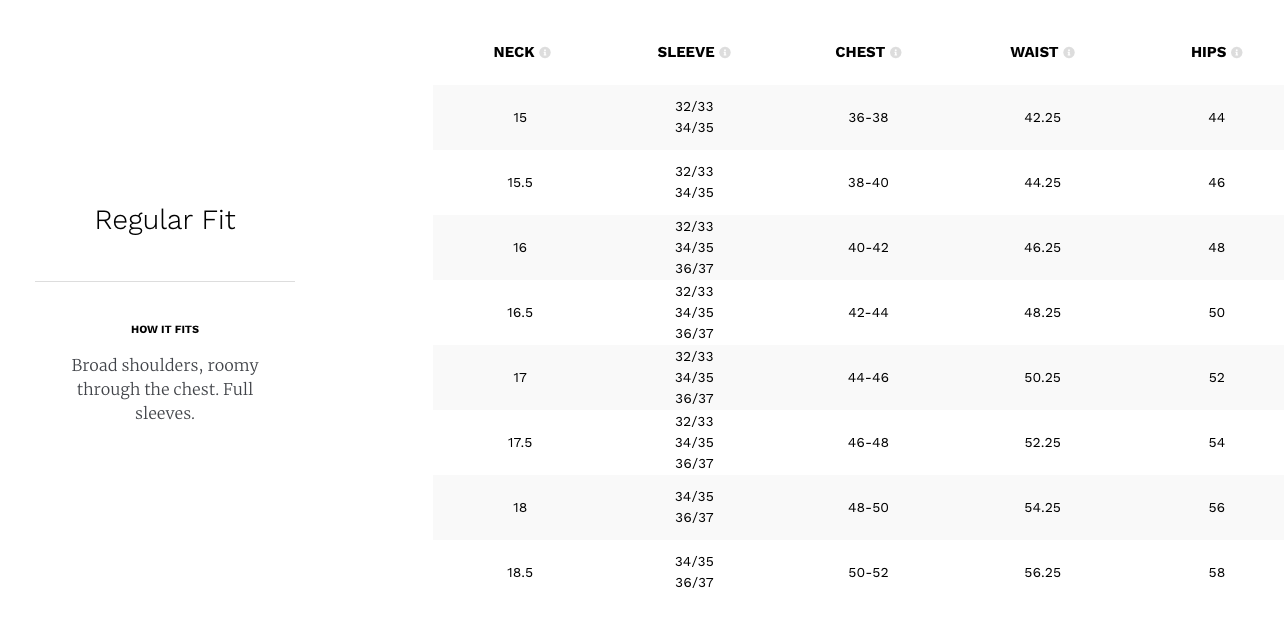Select the neck size 18 cell
Screen dimensions: 1284x643
click(x=520, y=508)
